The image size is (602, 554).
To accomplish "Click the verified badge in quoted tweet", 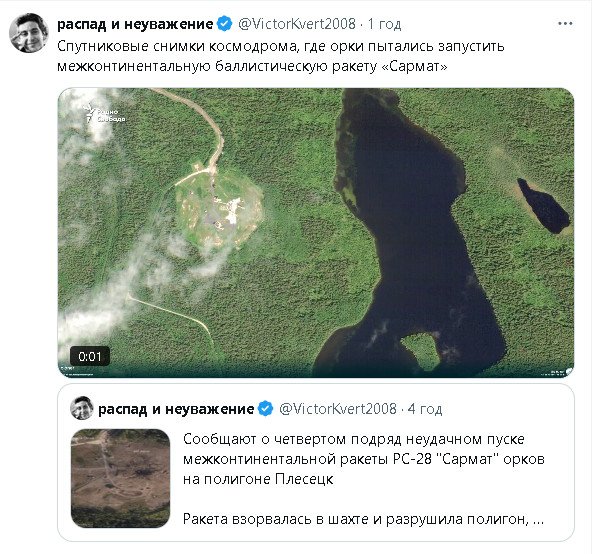I will coord(267,409).
